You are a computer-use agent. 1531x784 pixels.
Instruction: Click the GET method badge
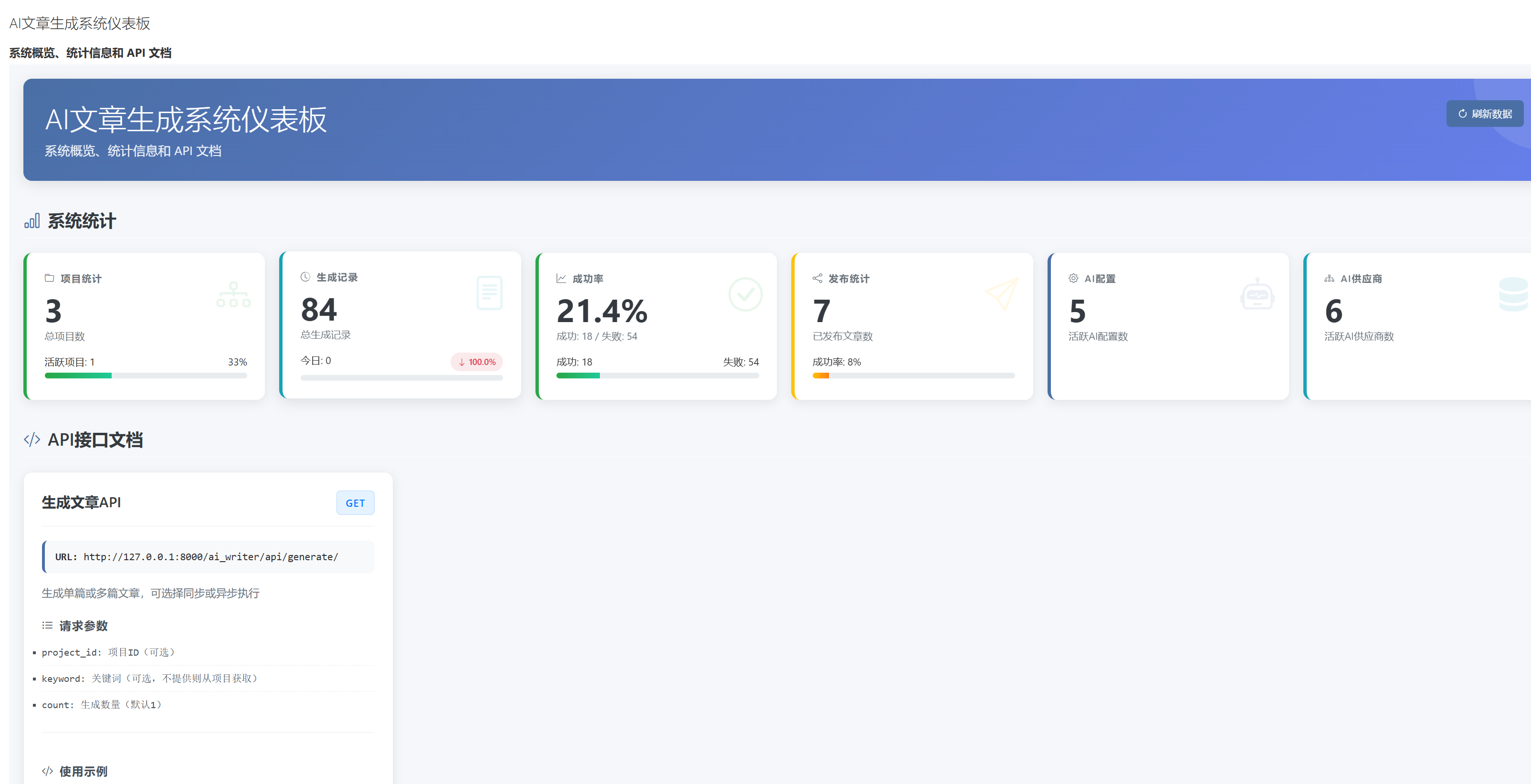[x=355, y=503]
